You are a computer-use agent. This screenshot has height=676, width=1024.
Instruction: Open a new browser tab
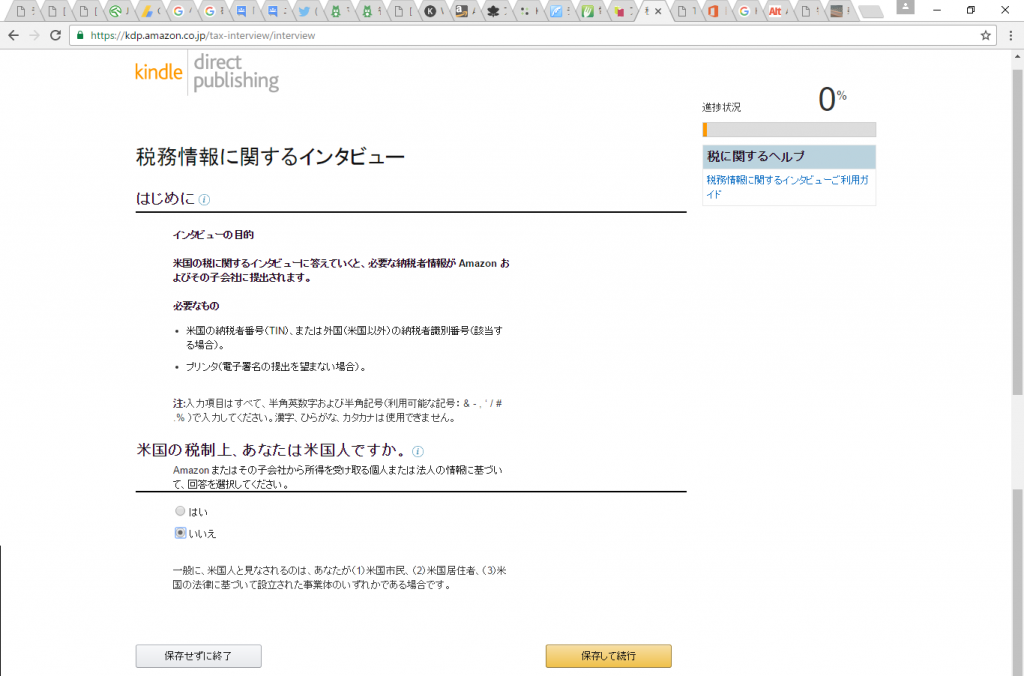coord(871,12)
